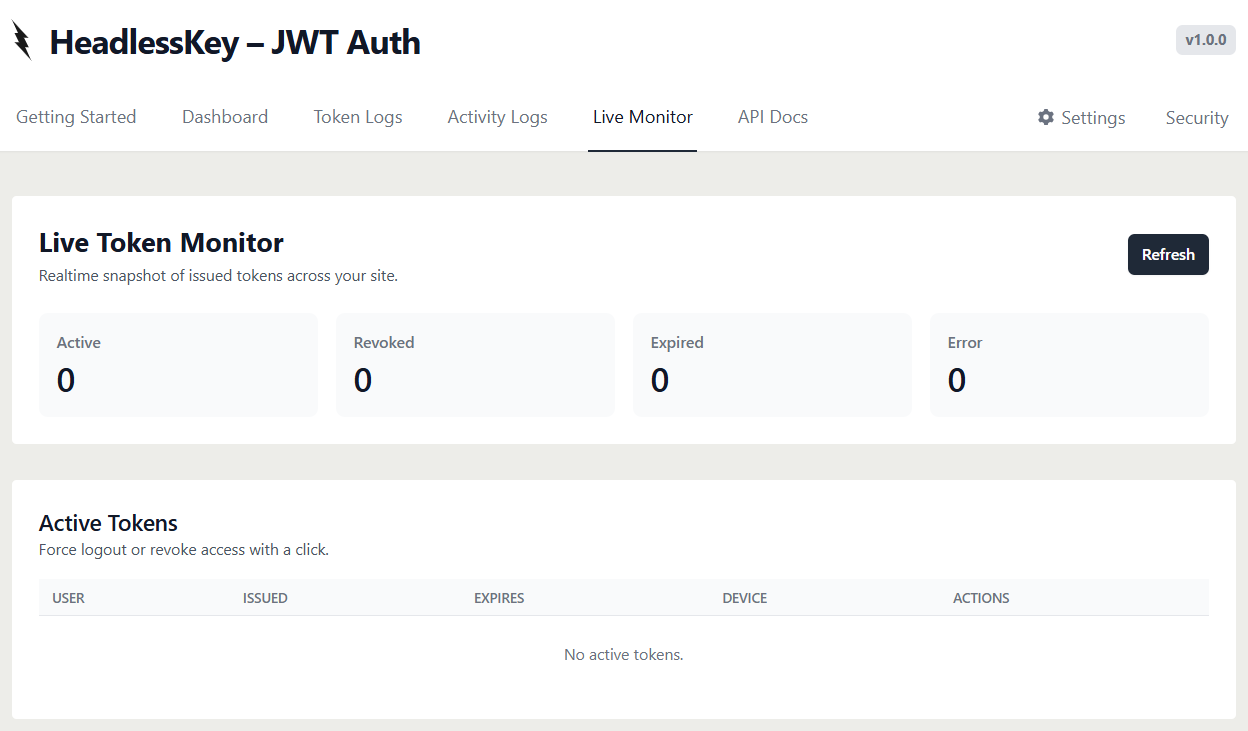Screen dimensions: 1248x731
Task: Click the HeadlessKey lightning bolt logo
Action: coord(21,41)
